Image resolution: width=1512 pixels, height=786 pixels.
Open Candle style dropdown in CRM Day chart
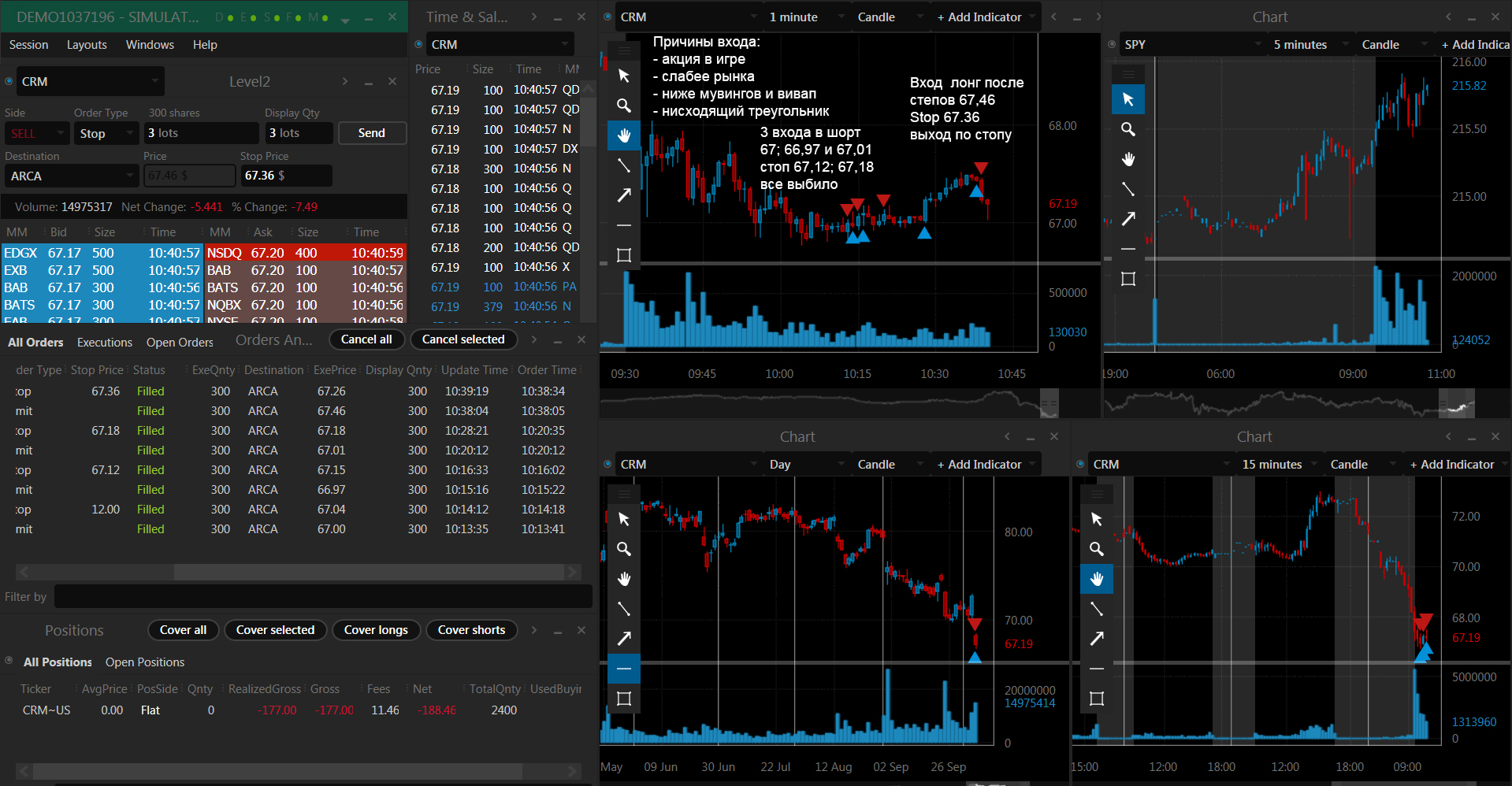890,464
